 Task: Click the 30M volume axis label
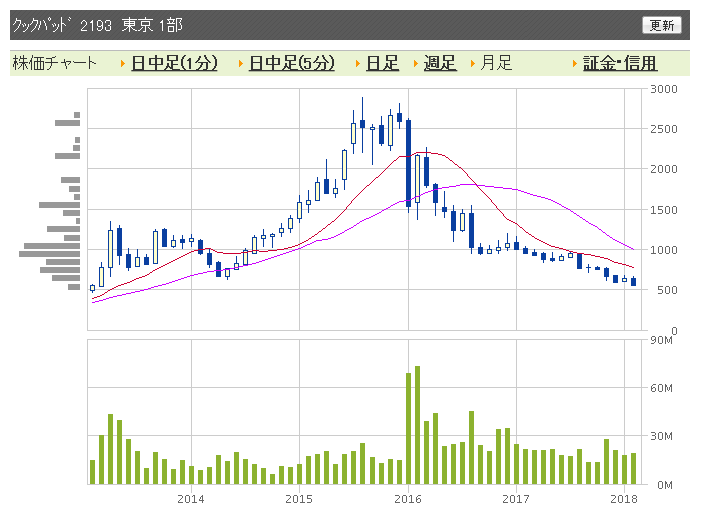click(662, 436)
